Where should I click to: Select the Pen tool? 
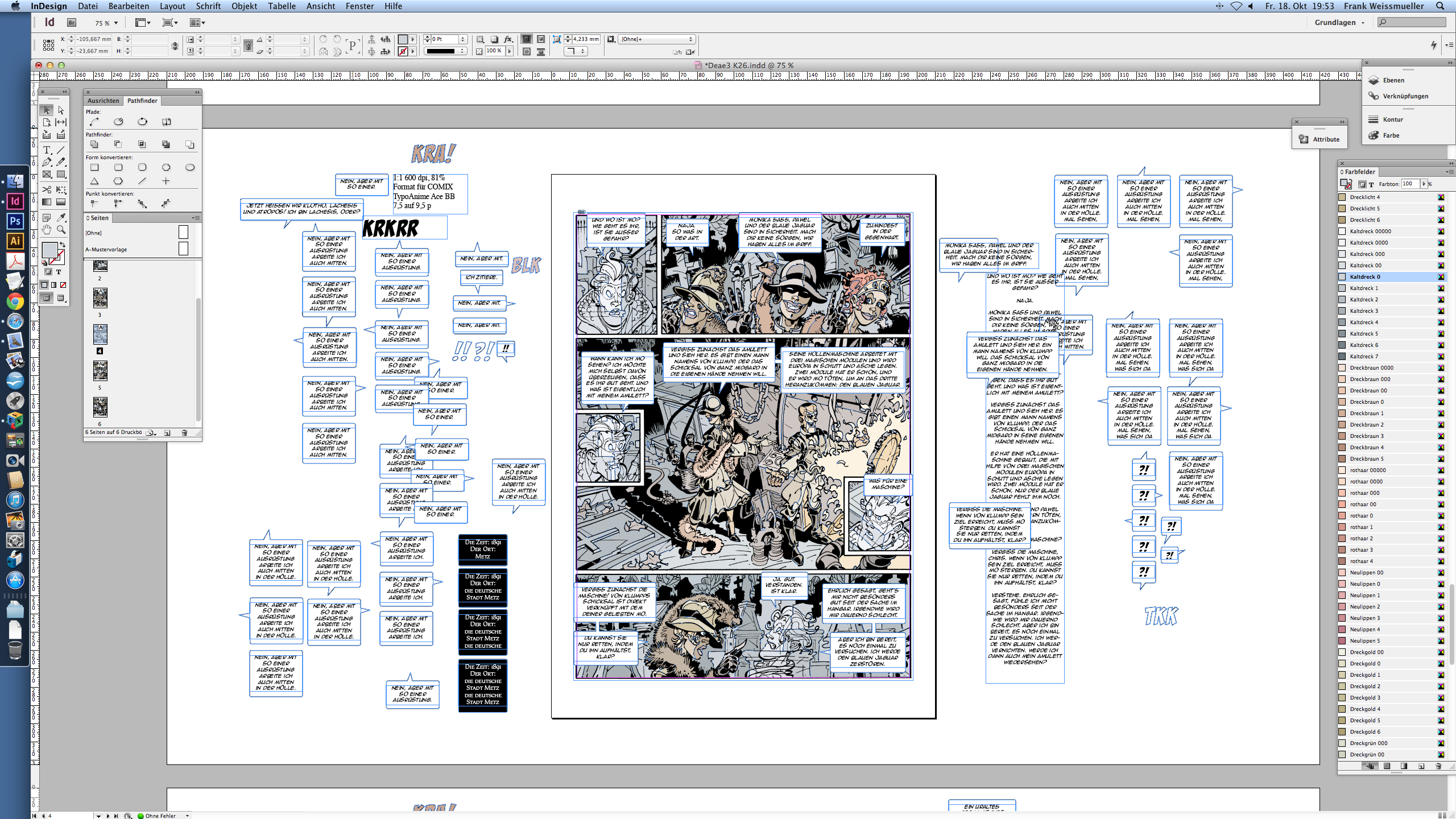[47, 162]
